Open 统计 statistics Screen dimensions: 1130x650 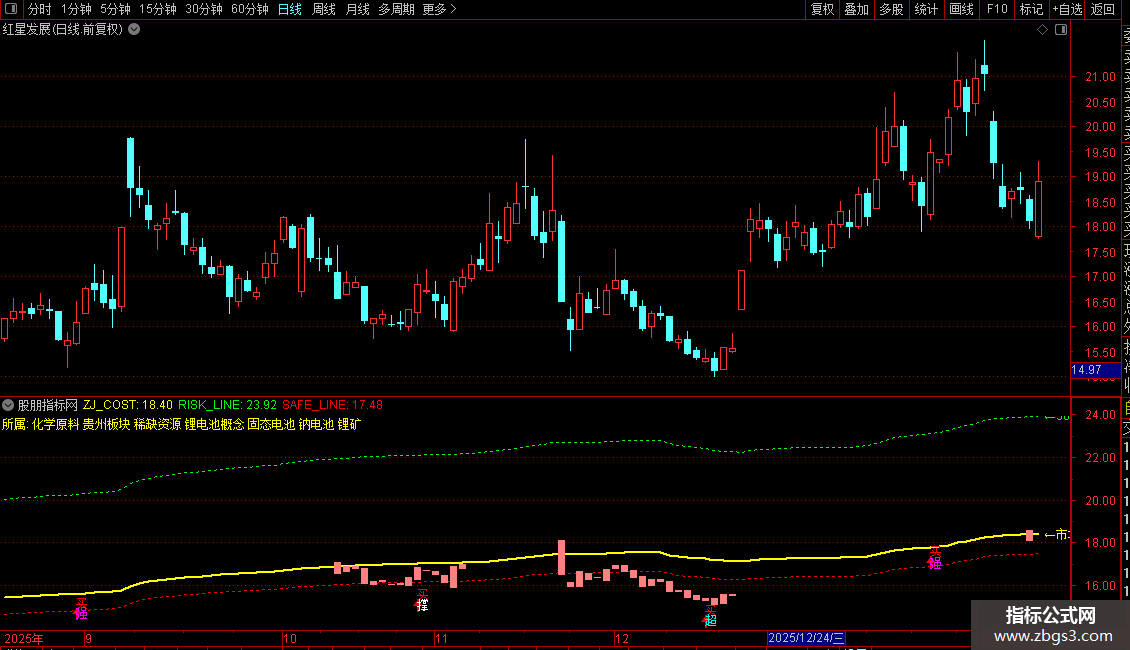tap(926, 9)
